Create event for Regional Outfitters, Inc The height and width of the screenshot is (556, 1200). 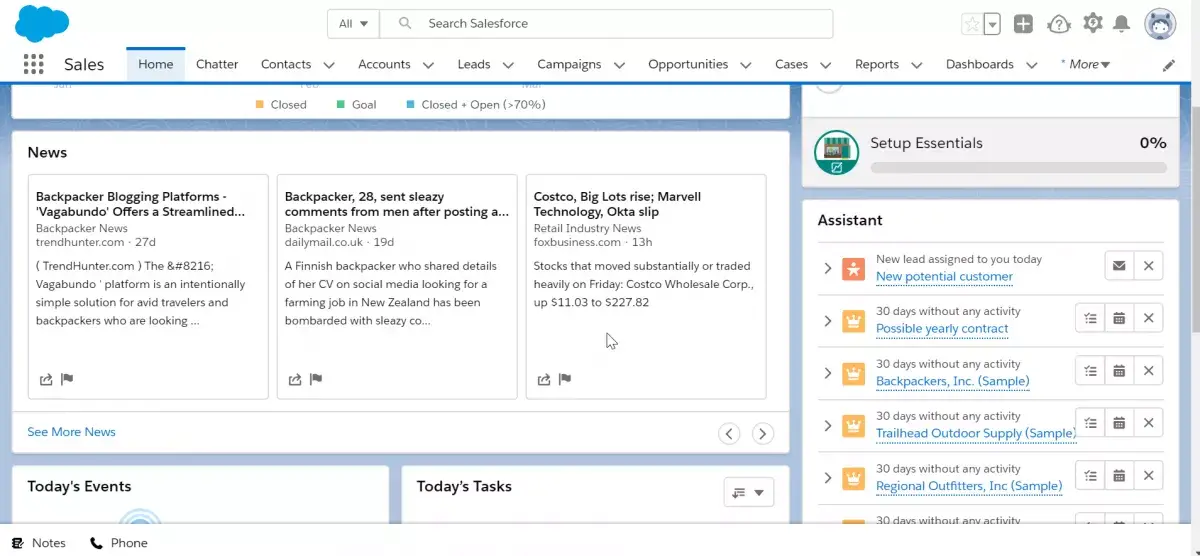coord(1120,475)
